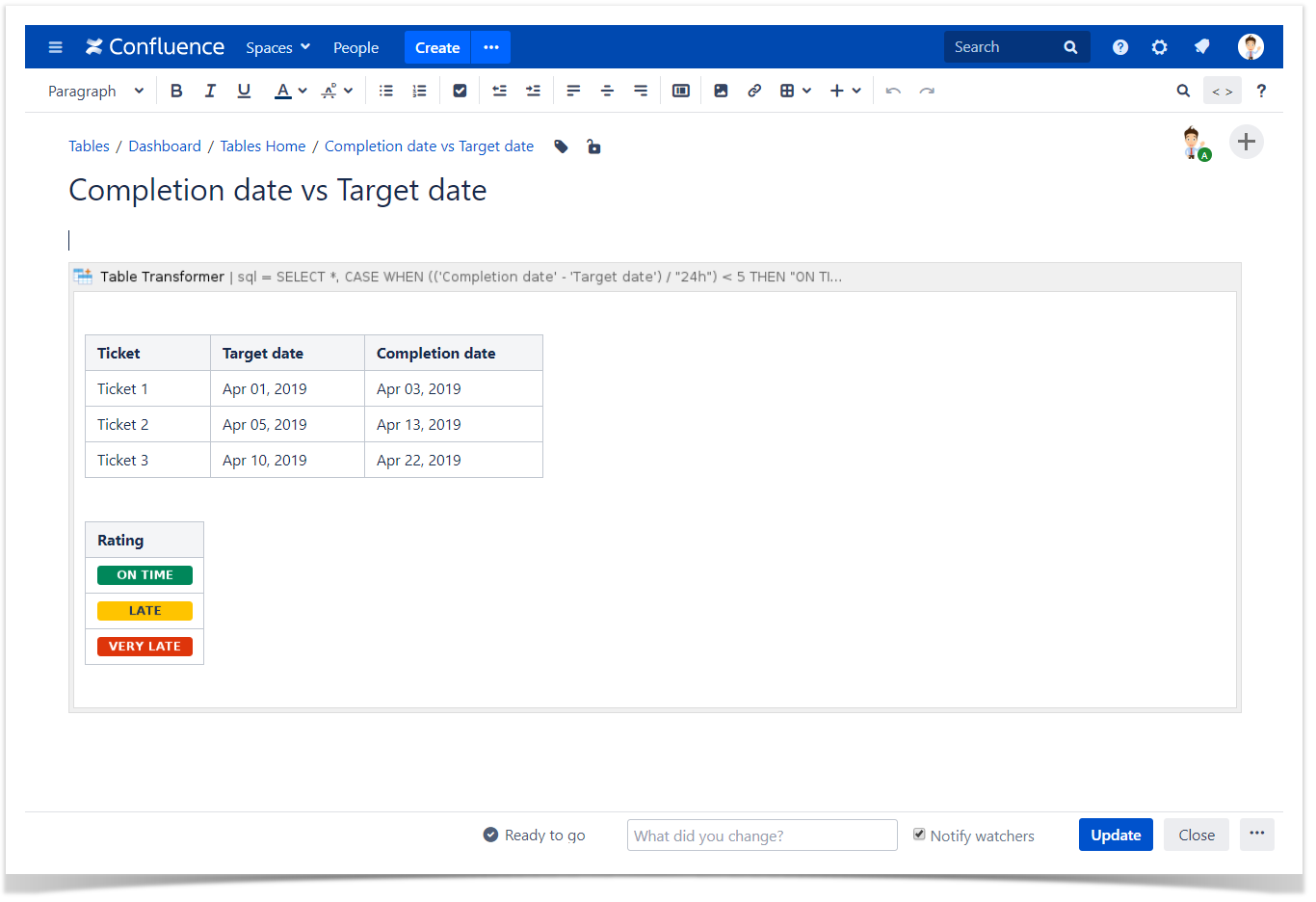Image resolution: width=1316 pixels, height=902 pixels.
Task: Open the Paragraph style dropdown
Action: tap(95, 91)
